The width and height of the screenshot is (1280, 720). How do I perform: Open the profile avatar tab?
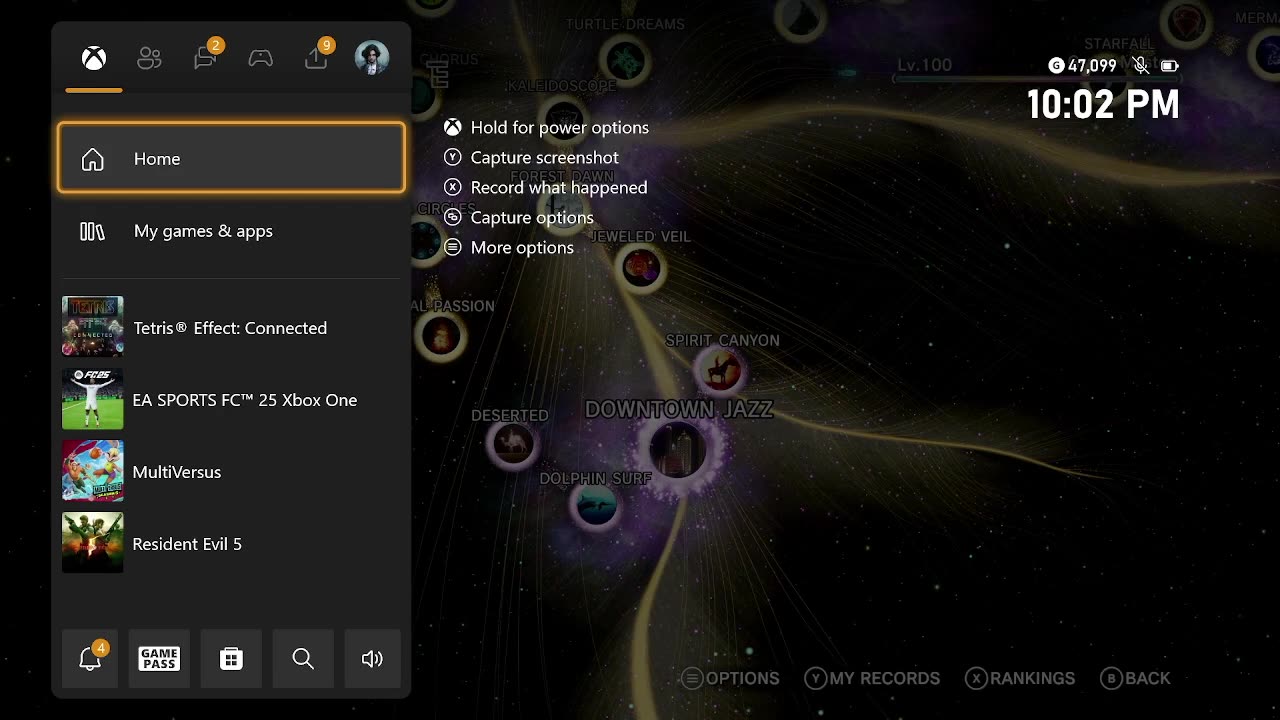(x=372, y=58)
